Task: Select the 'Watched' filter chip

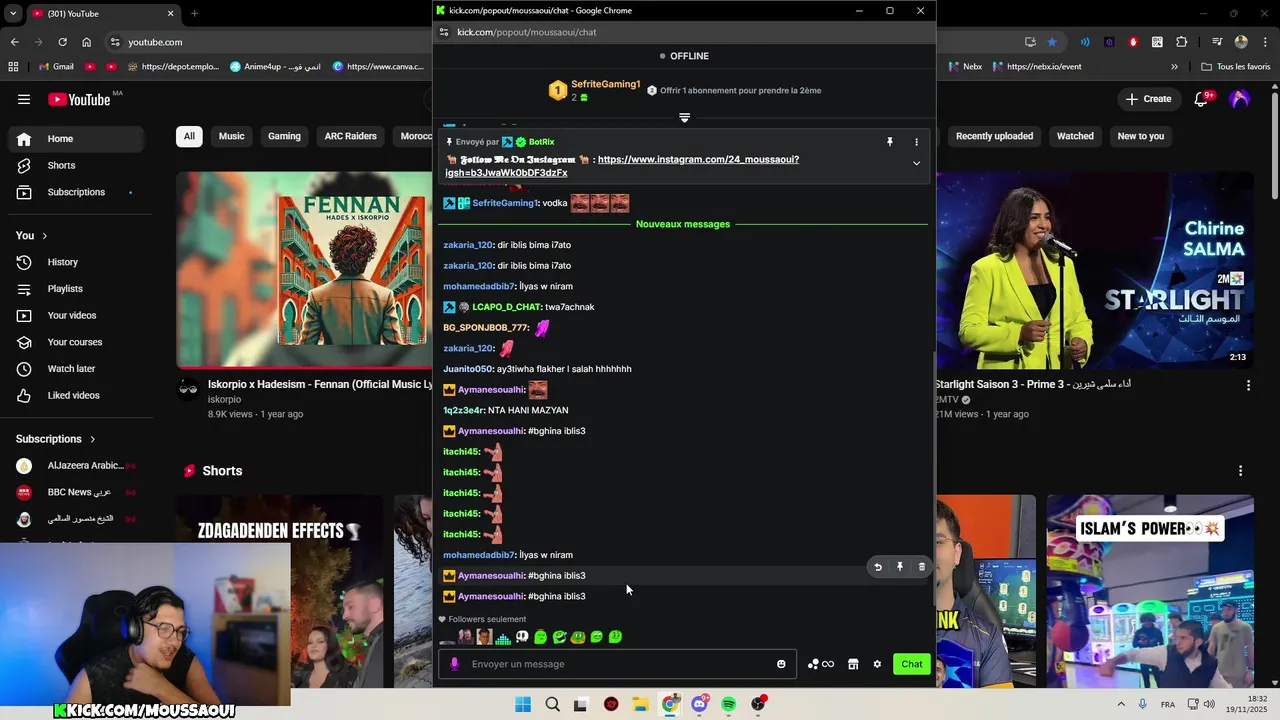Action: click(x=1075, y=136)
